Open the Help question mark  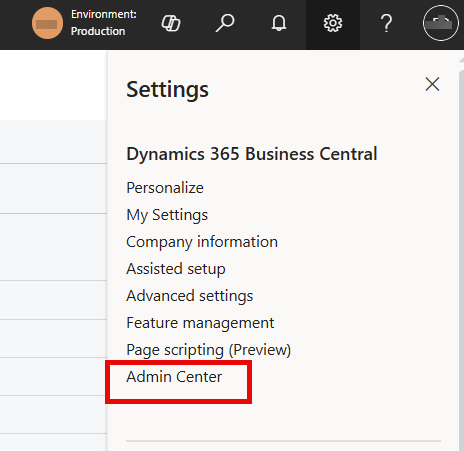386,23
